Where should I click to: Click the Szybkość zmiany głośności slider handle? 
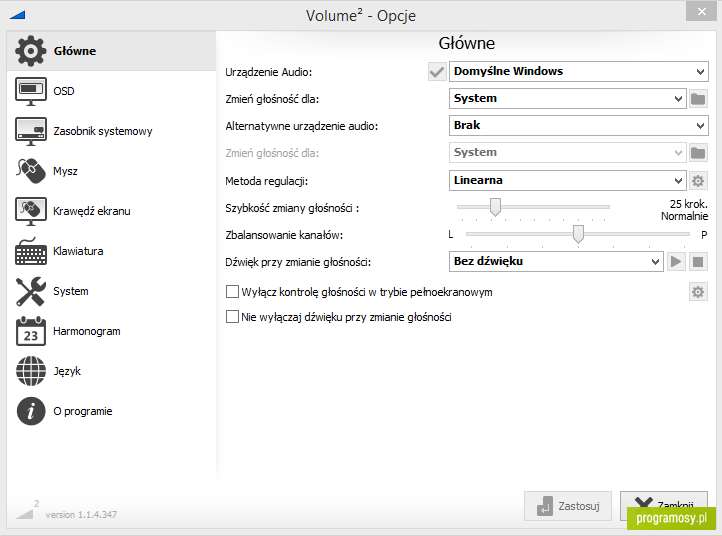pos(495,207)
